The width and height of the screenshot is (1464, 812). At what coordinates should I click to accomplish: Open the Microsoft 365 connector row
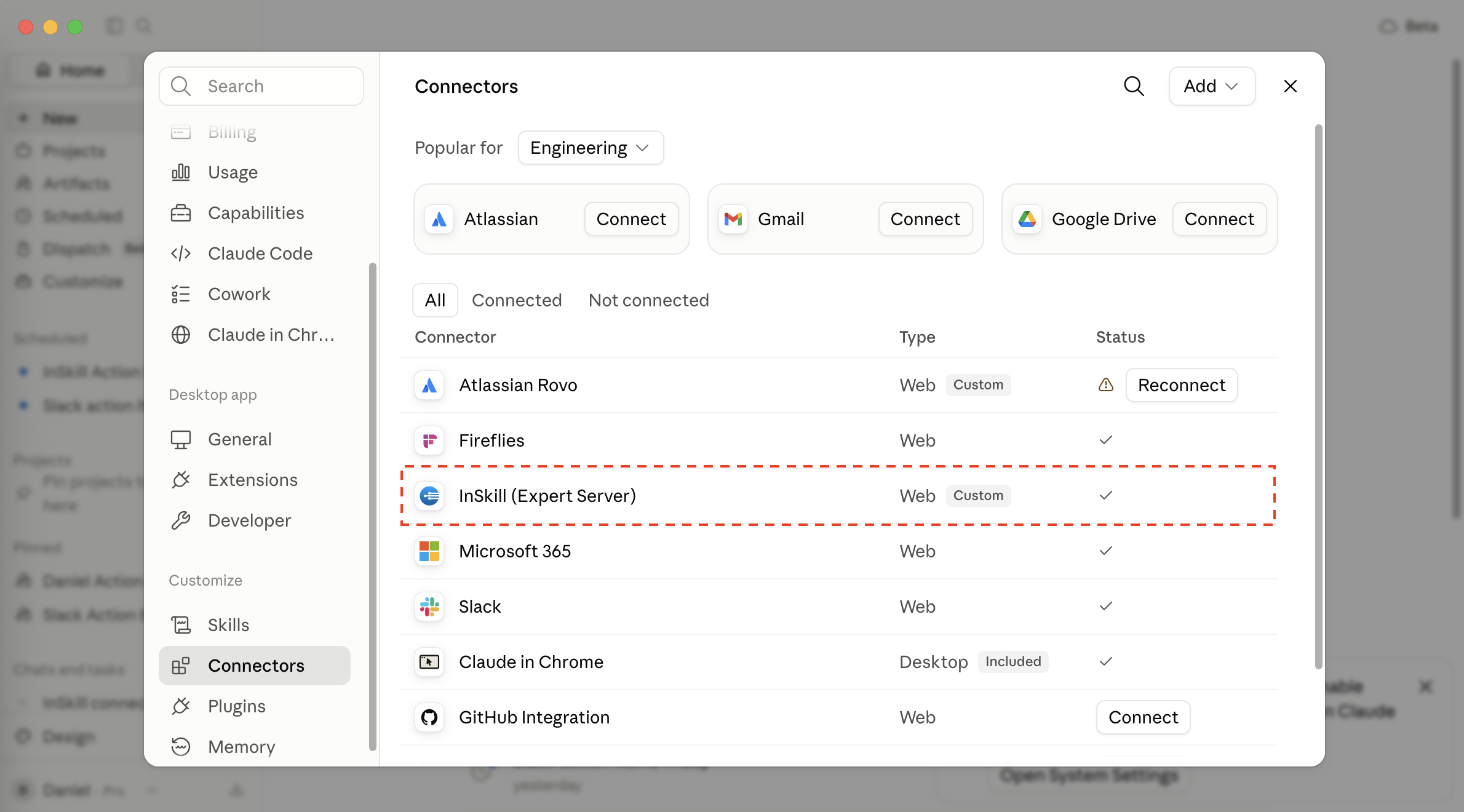839,551
